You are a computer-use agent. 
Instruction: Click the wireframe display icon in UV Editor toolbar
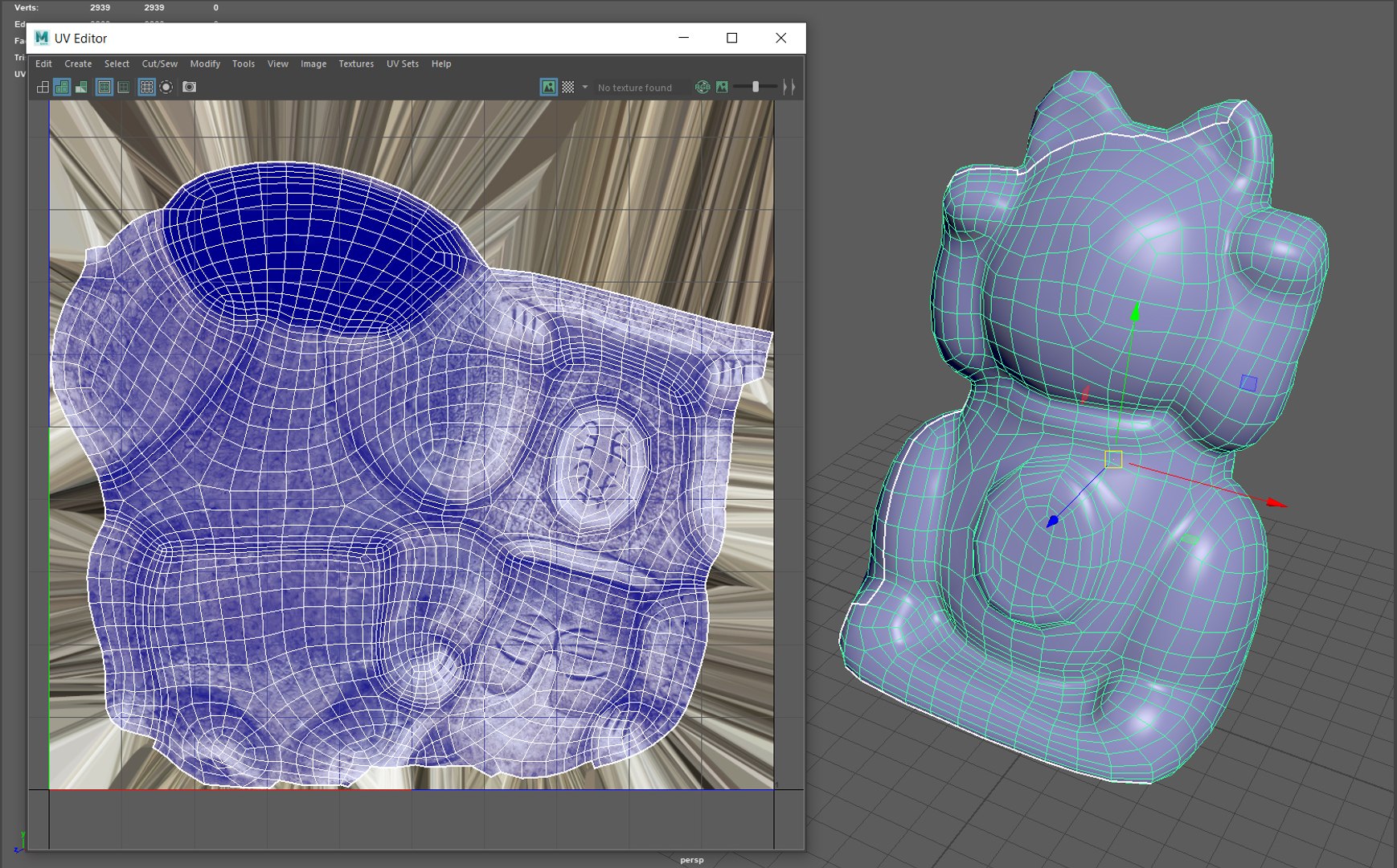click(x=43, y=87)
